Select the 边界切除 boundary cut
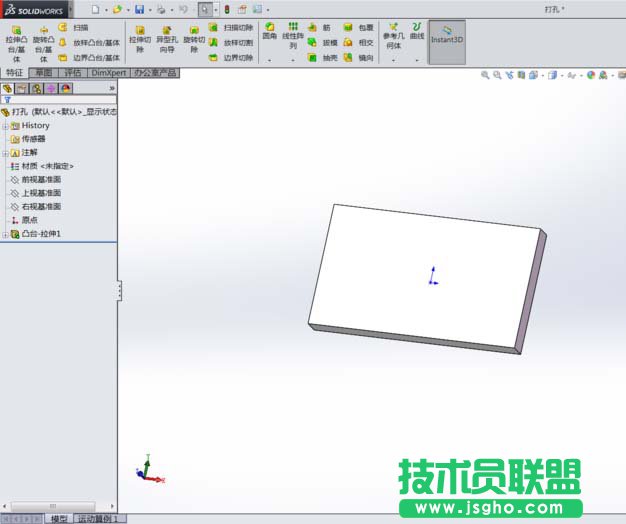Screen dimensions: 626x524 tap(231, 58)
